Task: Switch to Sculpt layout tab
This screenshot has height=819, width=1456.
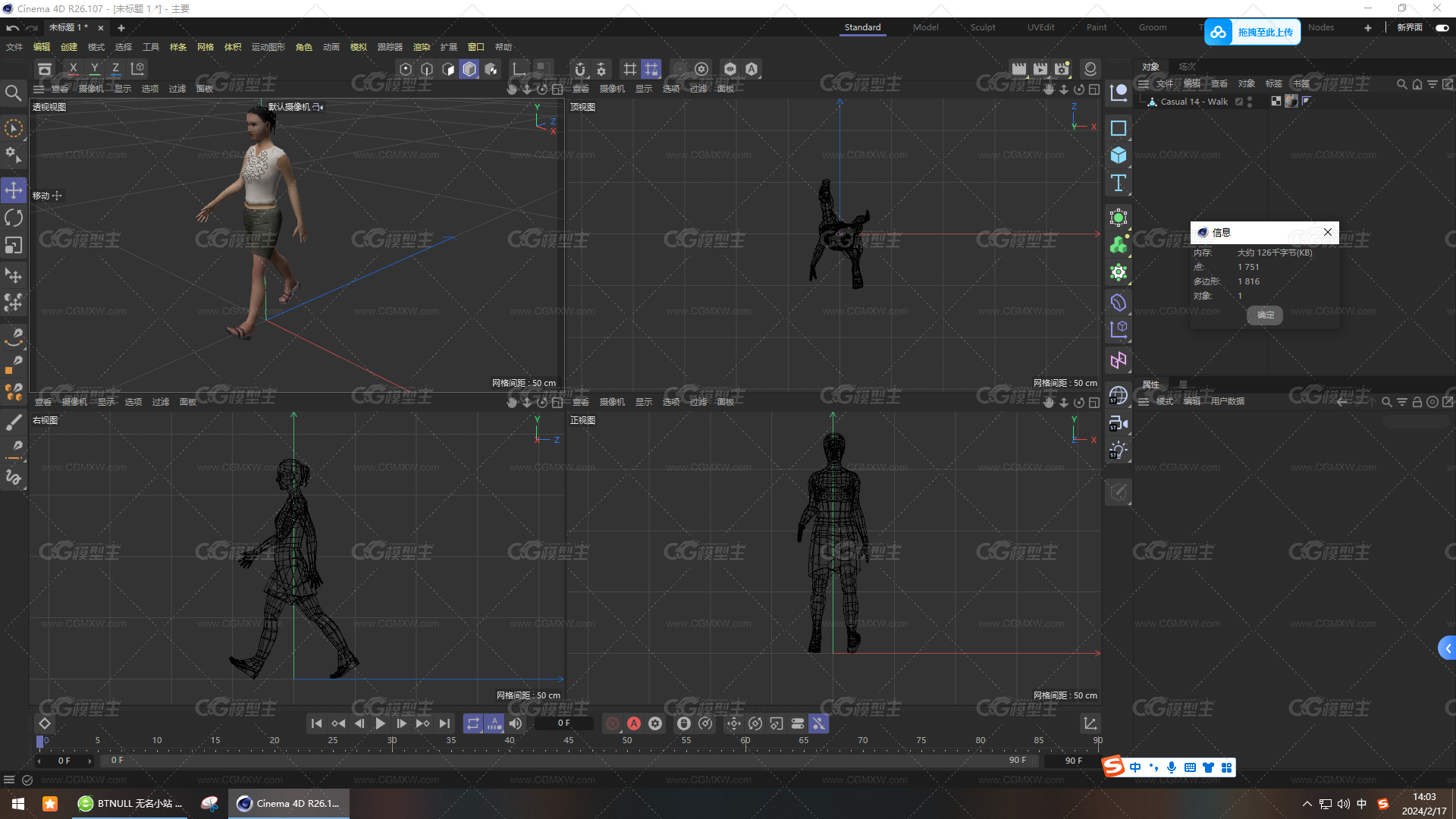Action: pos(983,27)
